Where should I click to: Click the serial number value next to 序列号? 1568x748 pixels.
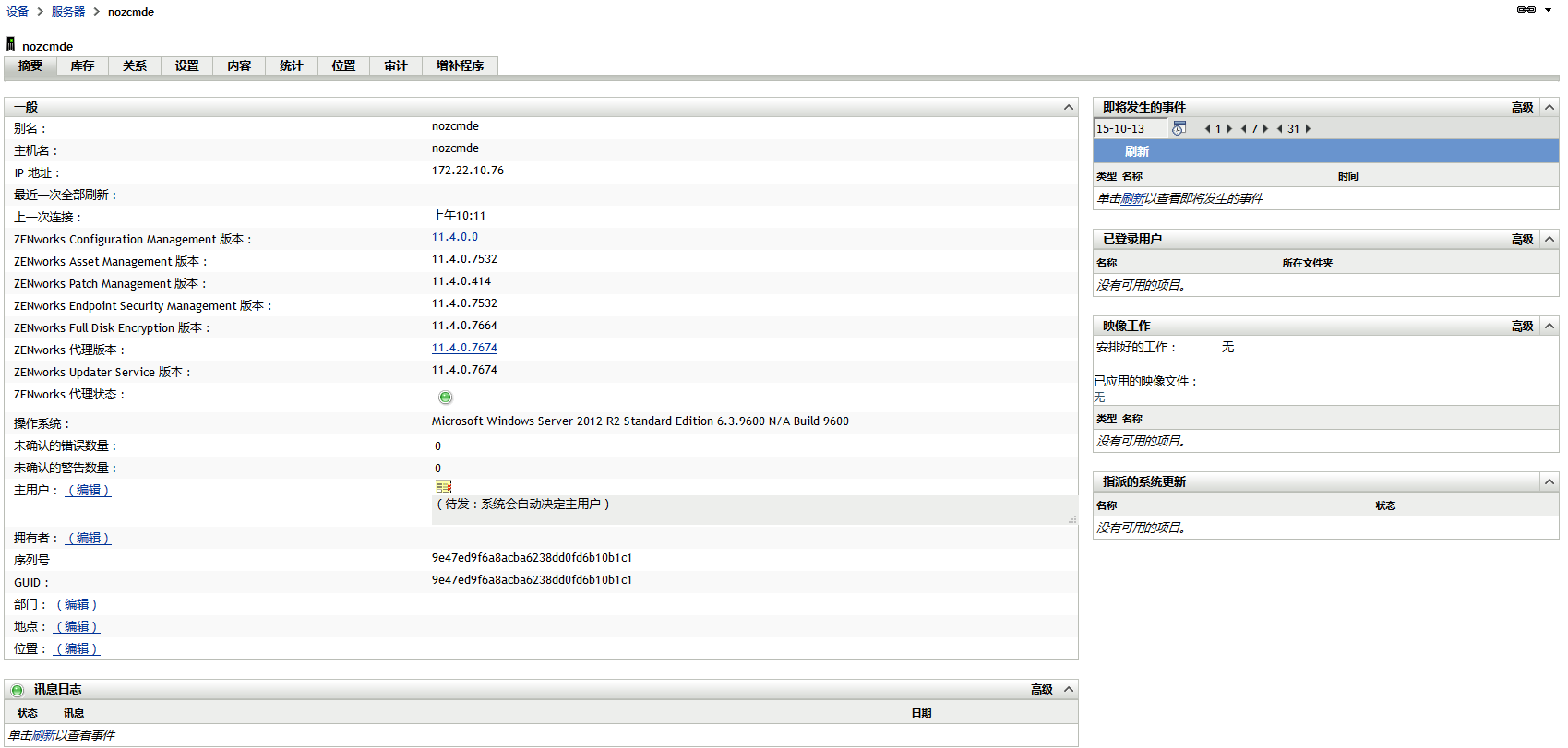532,558
